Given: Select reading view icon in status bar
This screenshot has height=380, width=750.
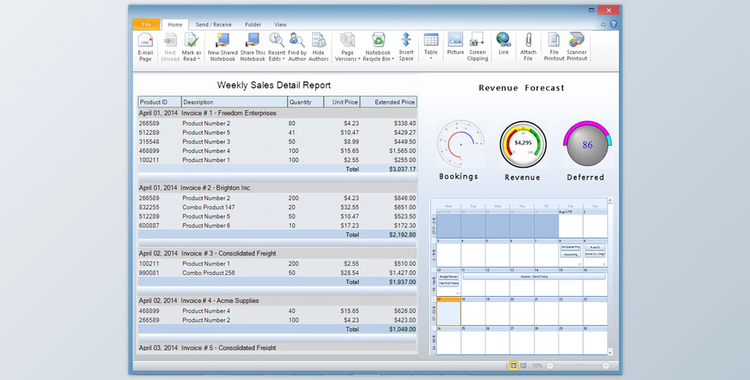Looking at the screenshot, I should click(523, 366).
